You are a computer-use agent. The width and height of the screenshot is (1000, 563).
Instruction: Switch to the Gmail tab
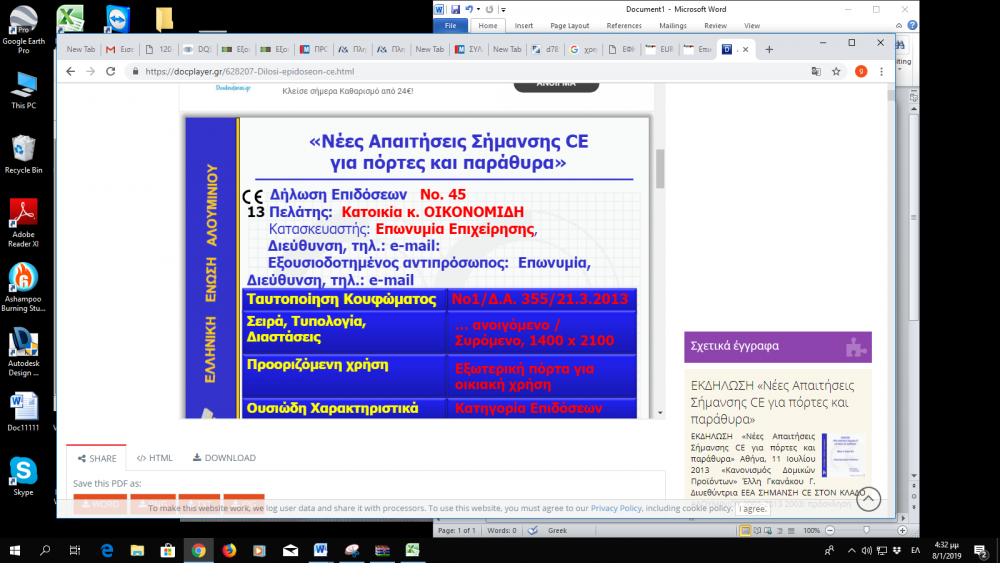[119, 49]
